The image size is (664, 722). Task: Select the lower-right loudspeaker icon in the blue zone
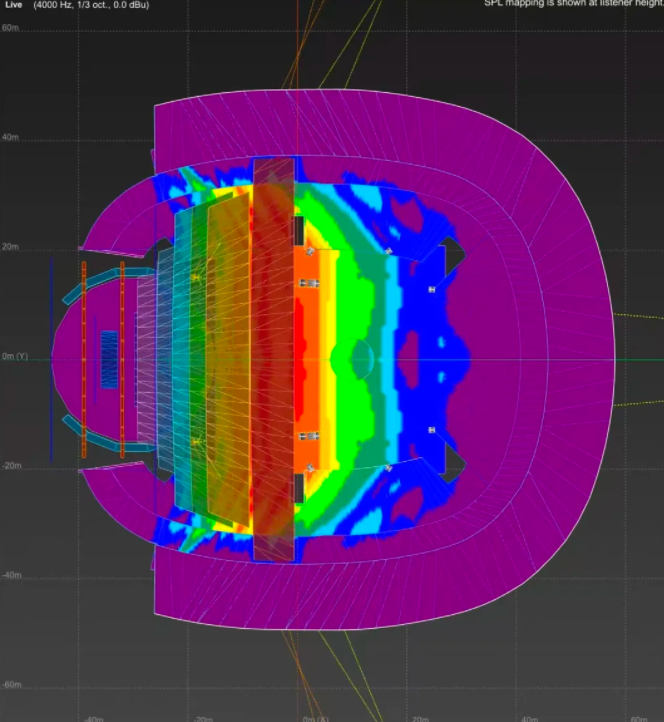pos(432,430)
